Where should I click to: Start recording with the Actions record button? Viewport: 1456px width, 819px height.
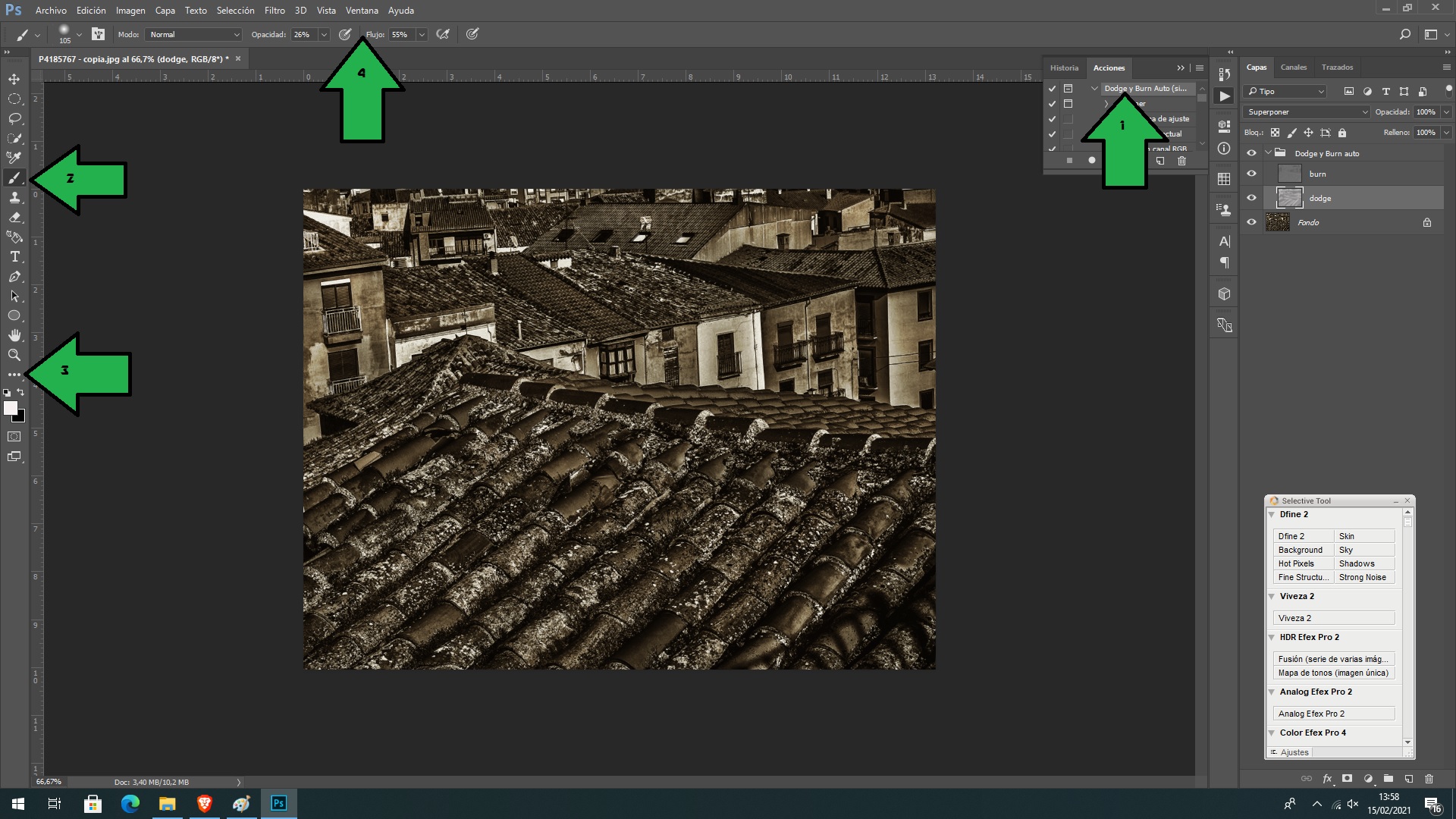(1092, 161)
